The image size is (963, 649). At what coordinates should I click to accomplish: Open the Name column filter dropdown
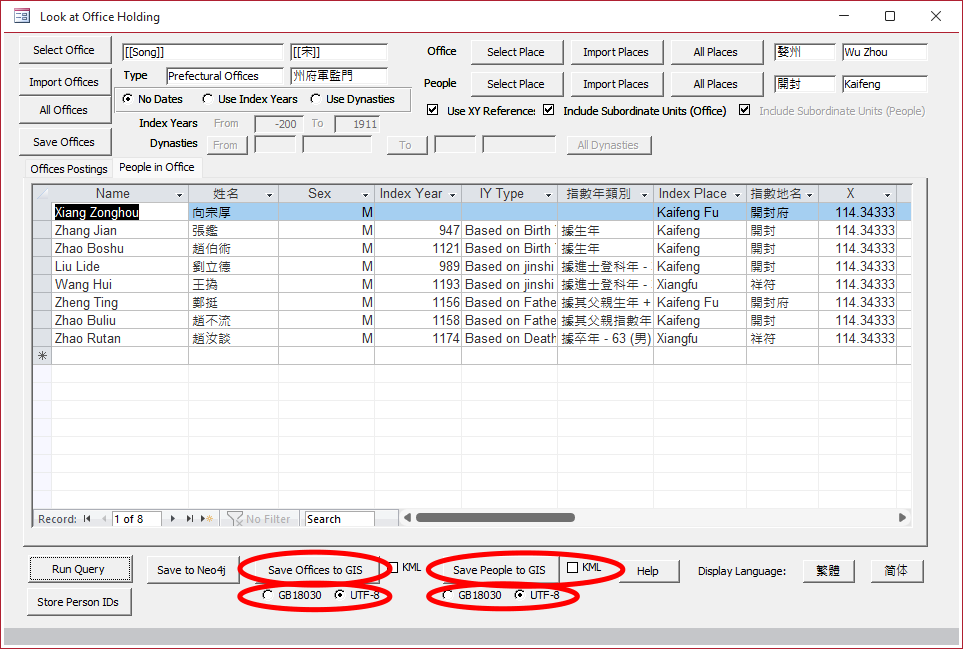point(180,194)
